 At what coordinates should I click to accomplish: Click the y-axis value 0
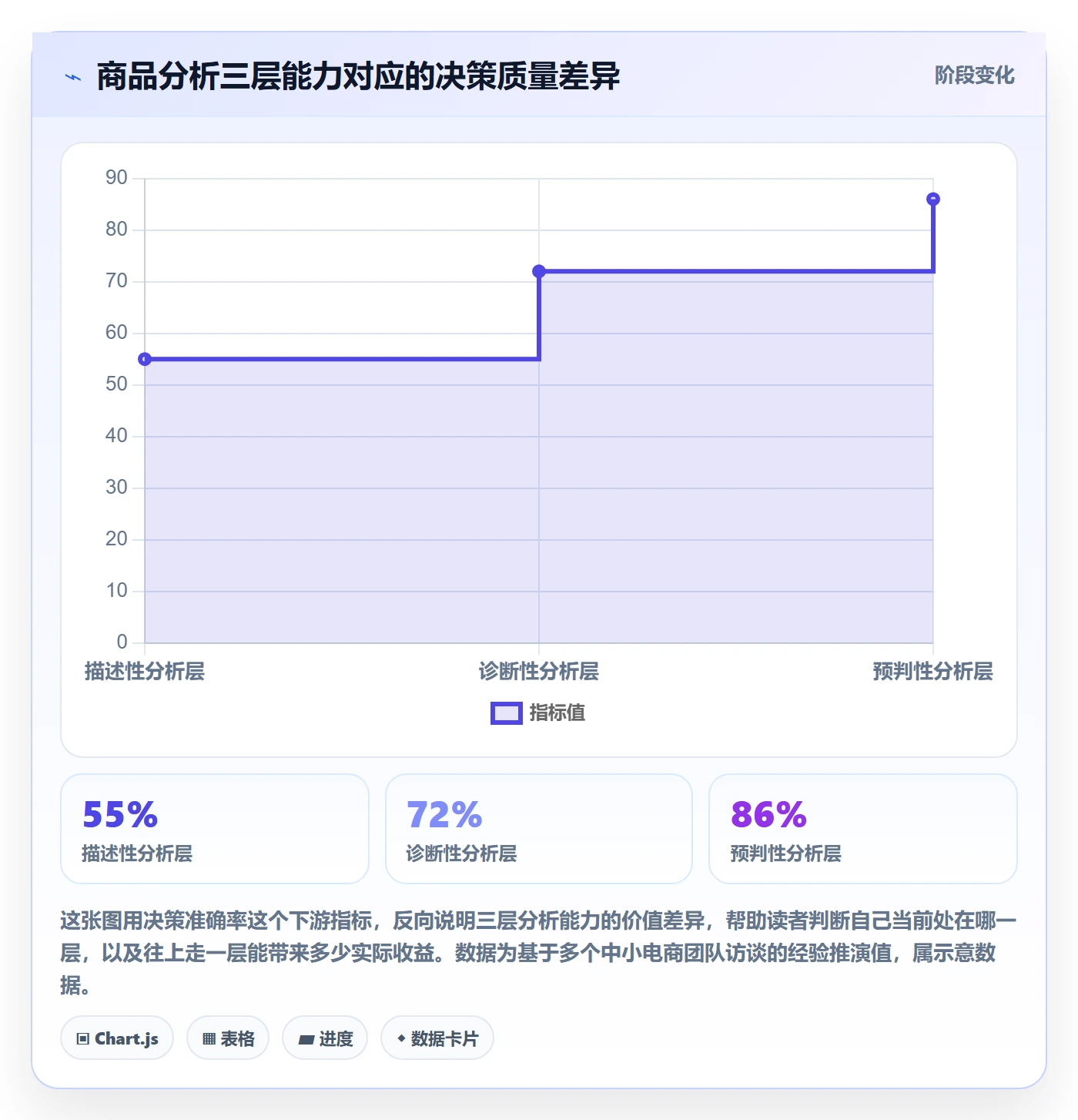pos(122,642)
